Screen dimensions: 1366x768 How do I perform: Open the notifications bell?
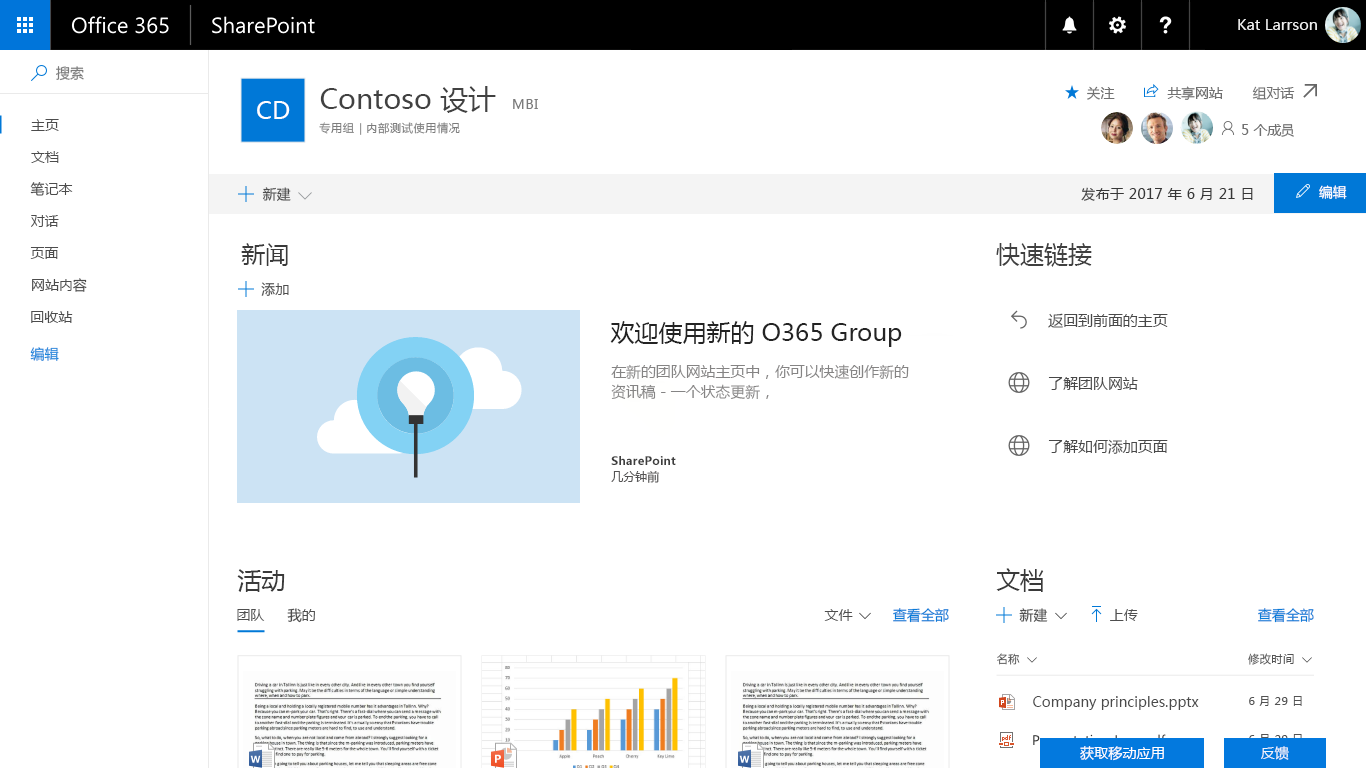(x=1069, y=25)
